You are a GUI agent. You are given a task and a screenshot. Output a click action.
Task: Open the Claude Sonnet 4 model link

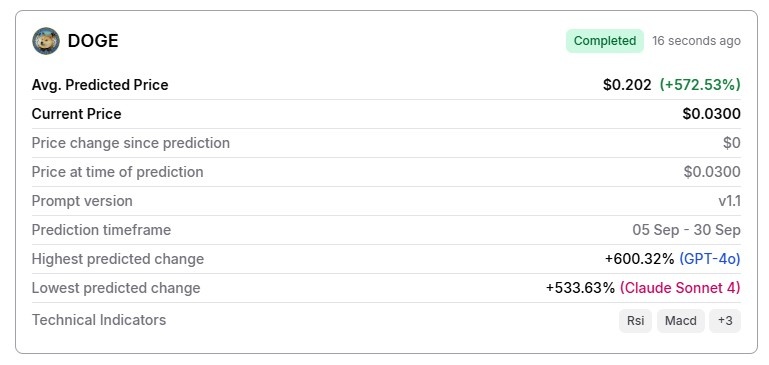(680, 287)
